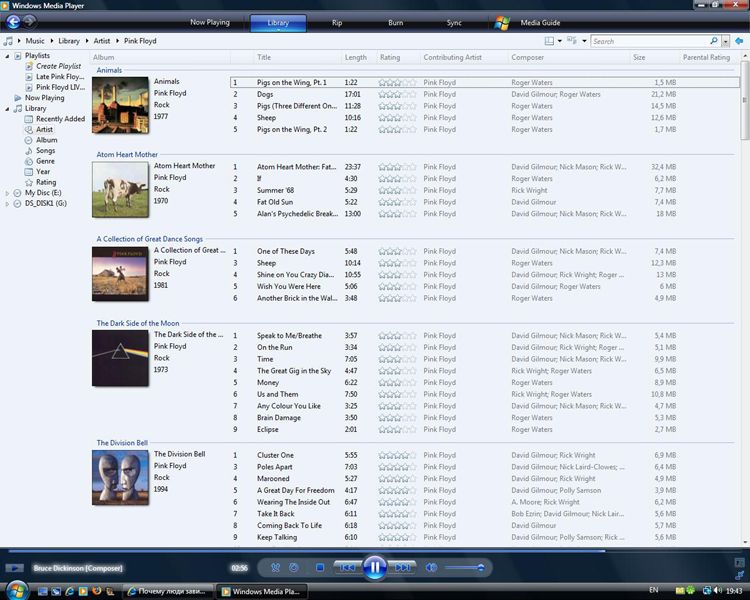The image size is (750, 600).
Task: Select The Dark Side of the Moon cover
Action: pos(120,358)
